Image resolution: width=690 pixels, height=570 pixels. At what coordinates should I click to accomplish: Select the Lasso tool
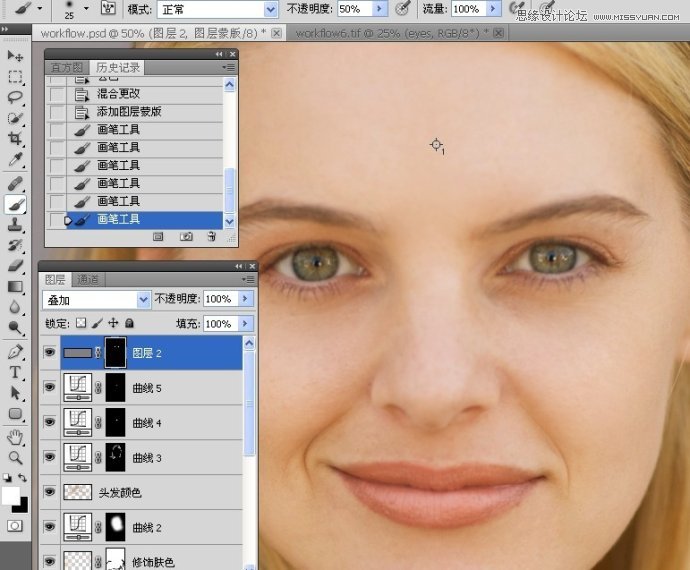click(15, 97)
